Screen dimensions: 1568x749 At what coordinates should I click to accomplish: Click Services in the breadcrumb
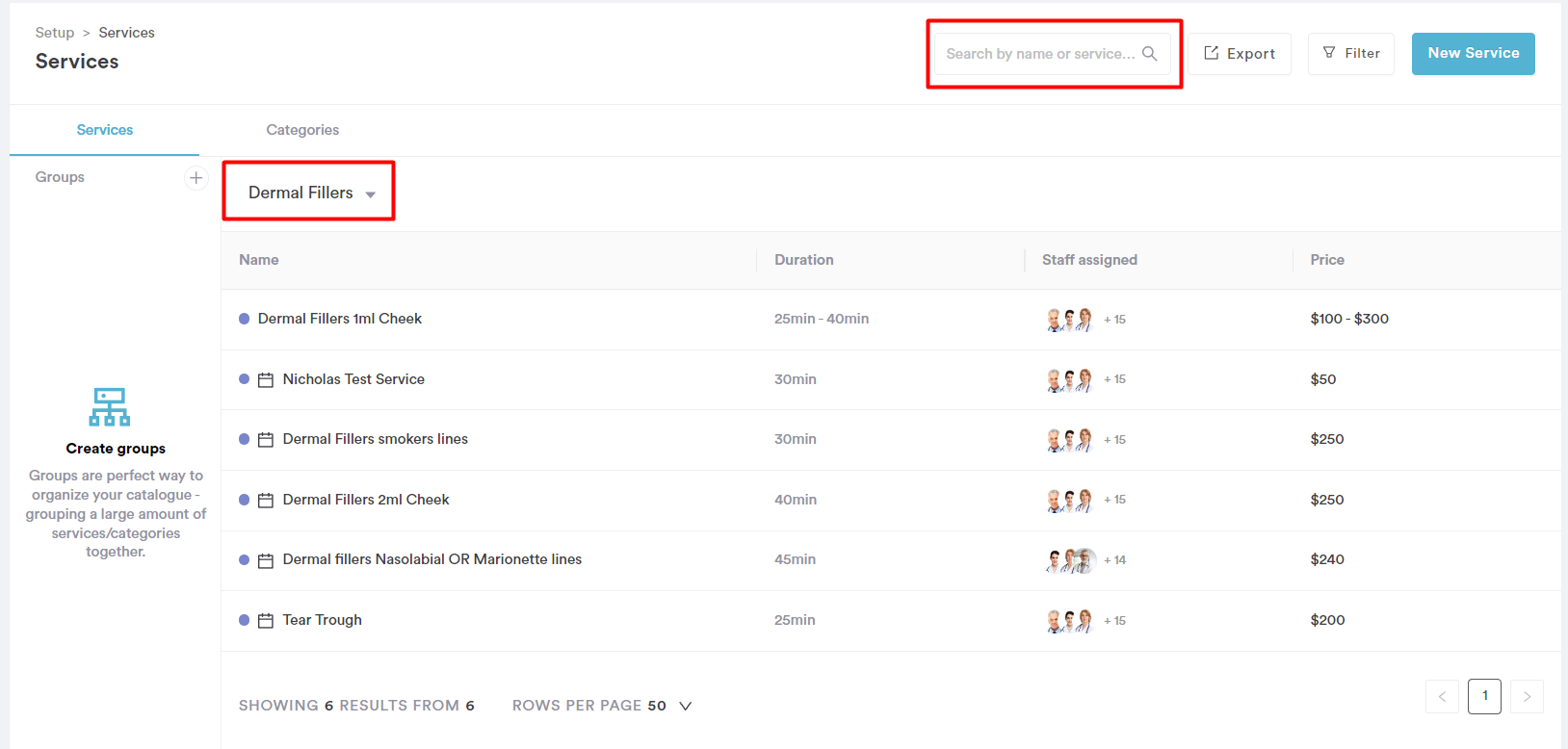click(126, 33)
